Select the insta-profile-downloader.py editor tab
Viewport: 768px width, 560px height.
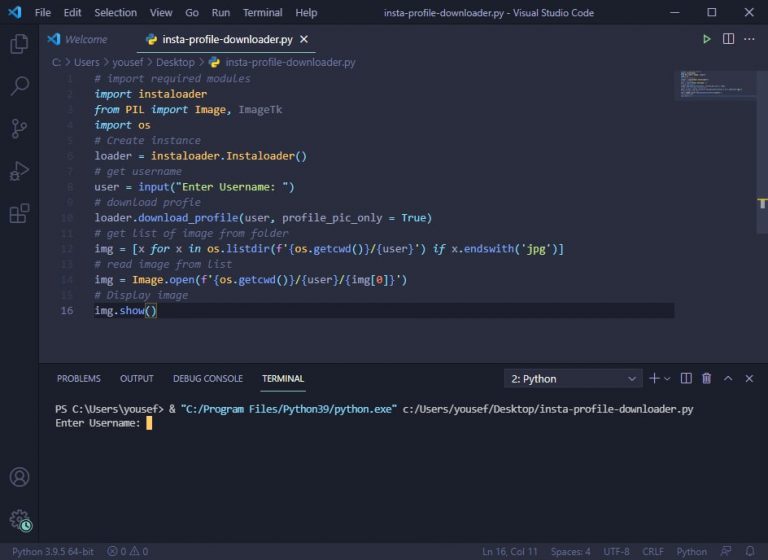pos(227,39)
